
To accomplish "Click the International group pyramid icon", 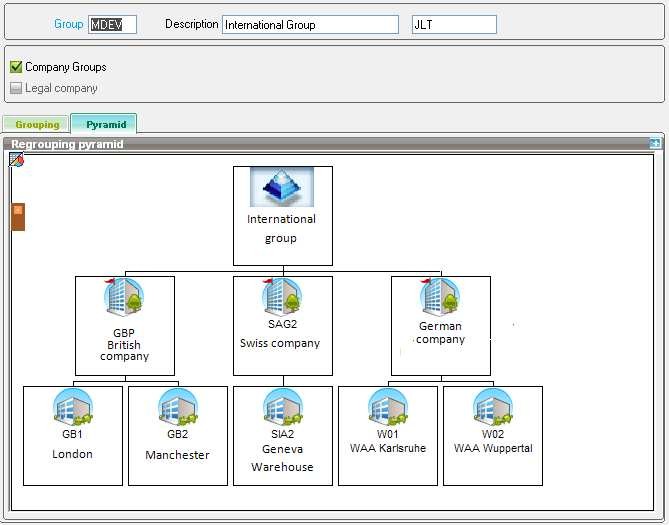I will coord(282,187).
